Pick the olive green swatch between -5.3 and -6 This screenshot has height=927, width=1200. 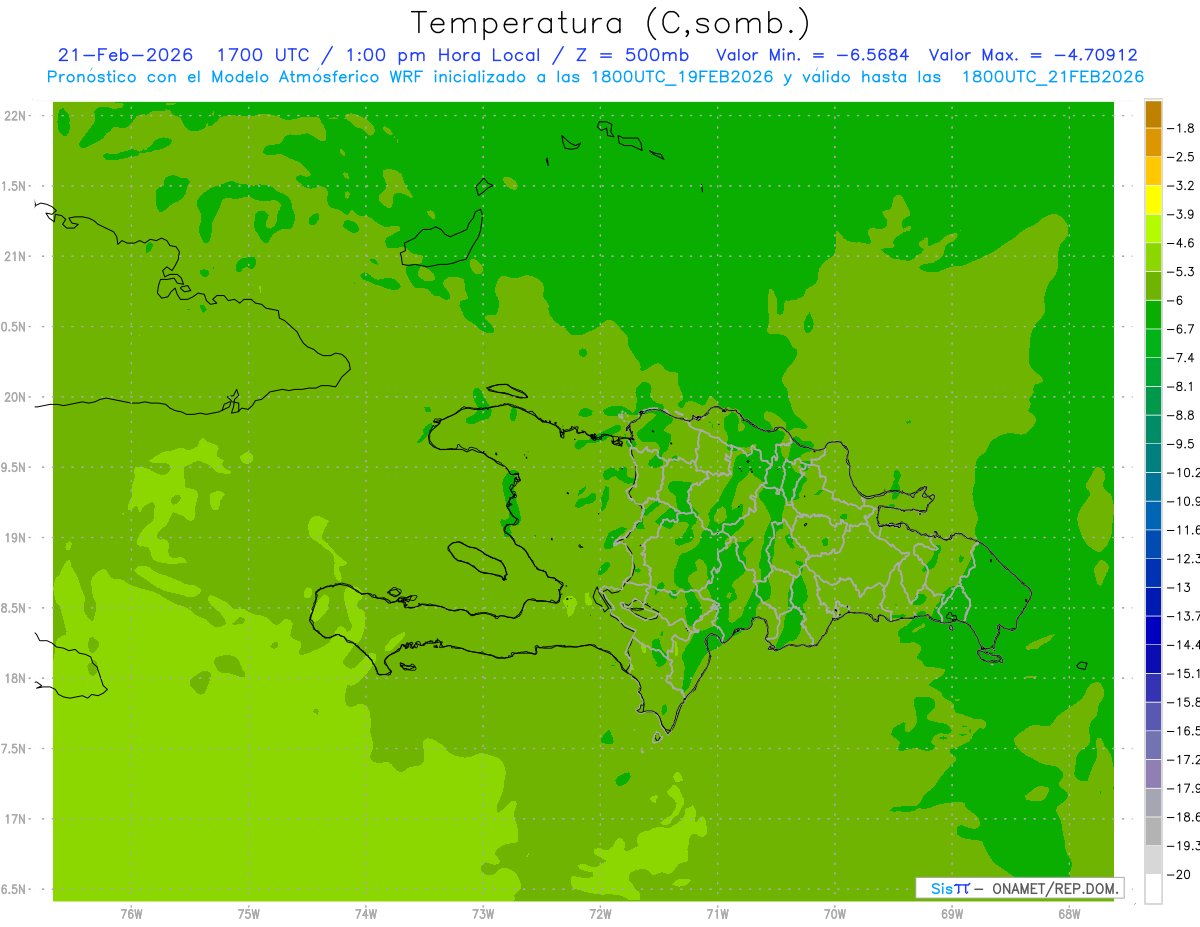[1153, 286]
